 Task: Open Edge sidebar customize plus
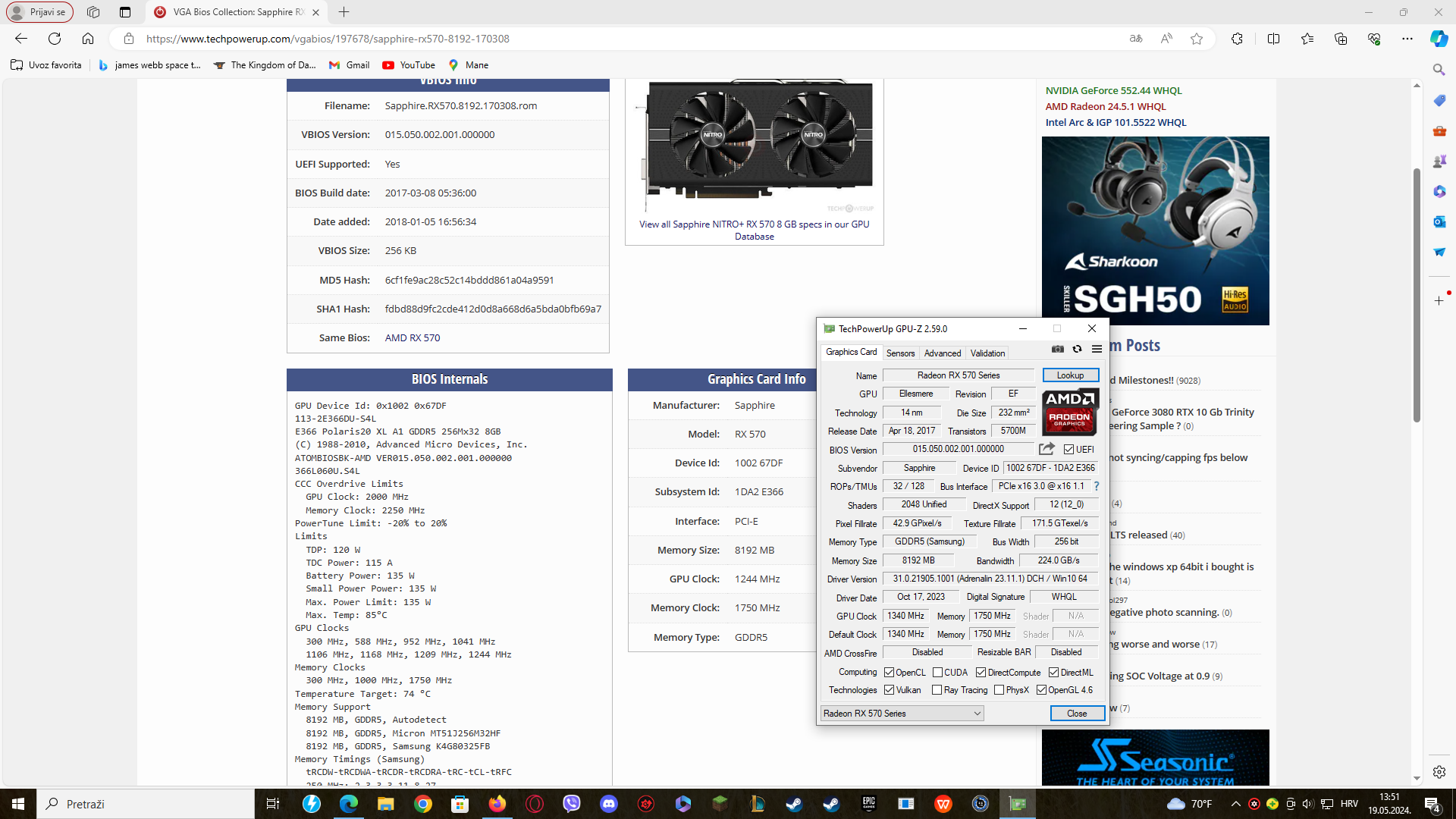click(x=1439, y=301)
